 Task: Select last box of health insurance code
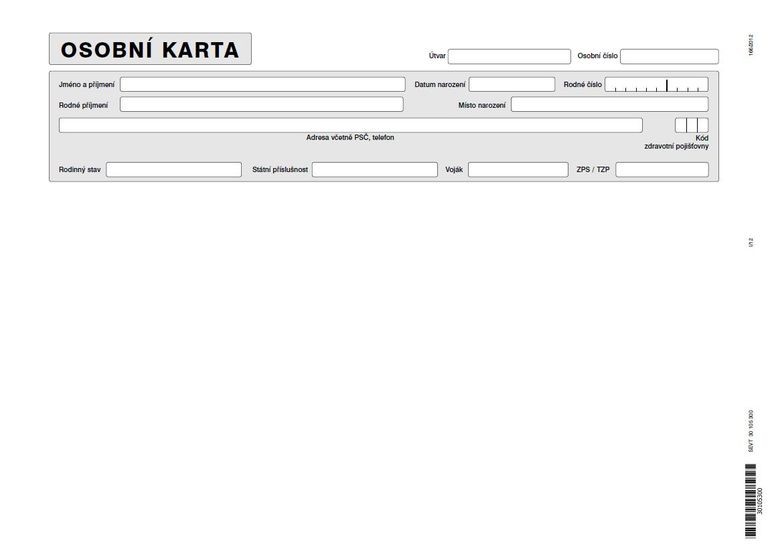pyautogui.click(x=703, y=125)
